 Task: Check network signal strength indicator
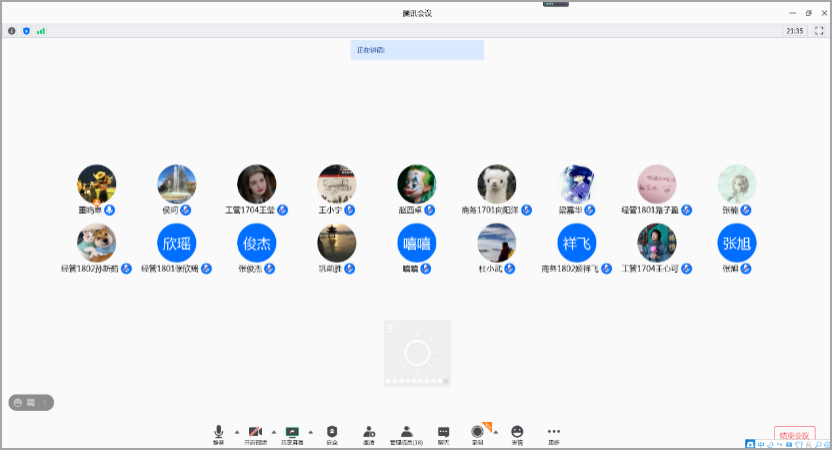[41, 31]
